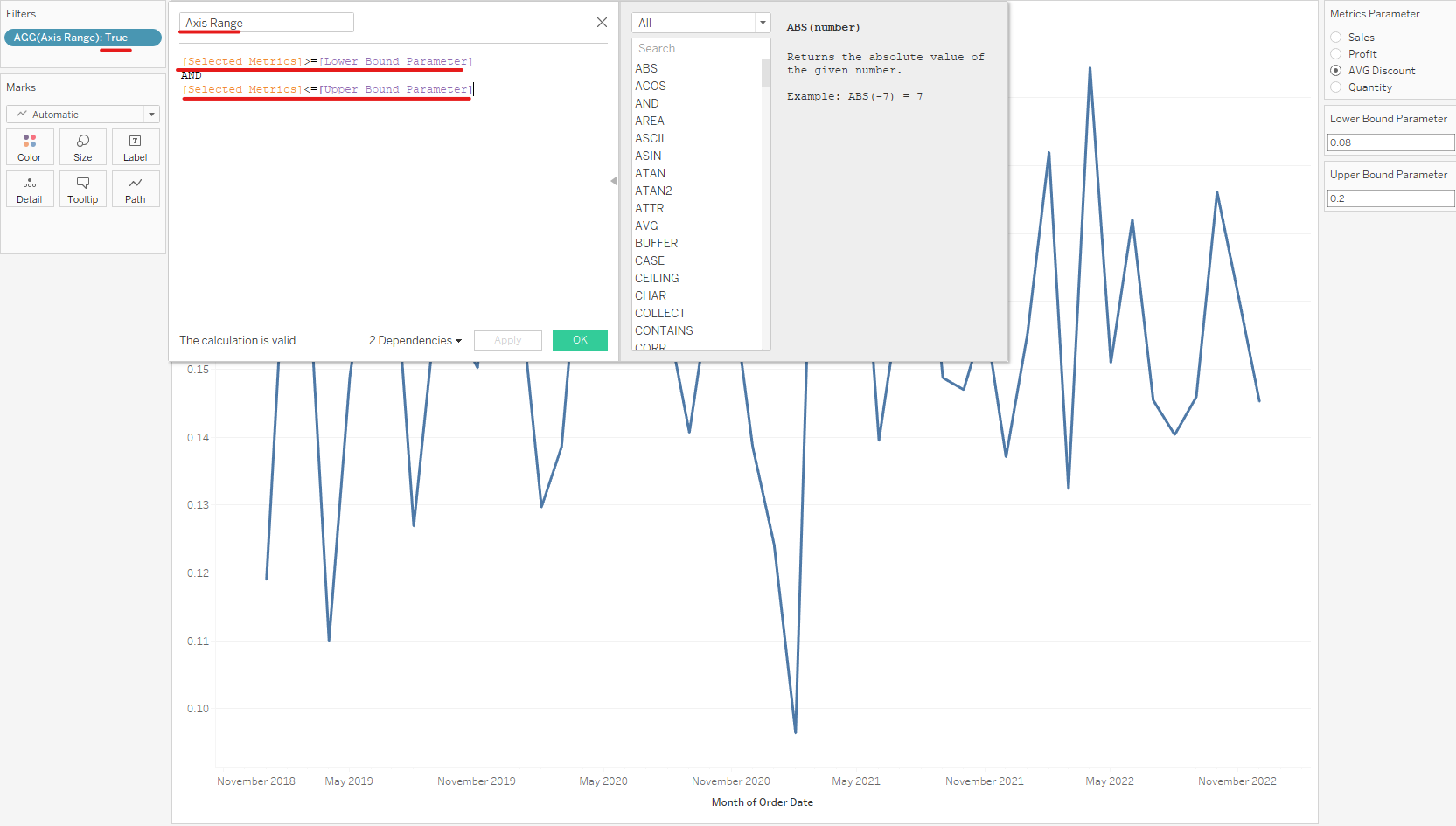Click the Apply button
The width and height of the screenshot is (1456, 826).
508,340
